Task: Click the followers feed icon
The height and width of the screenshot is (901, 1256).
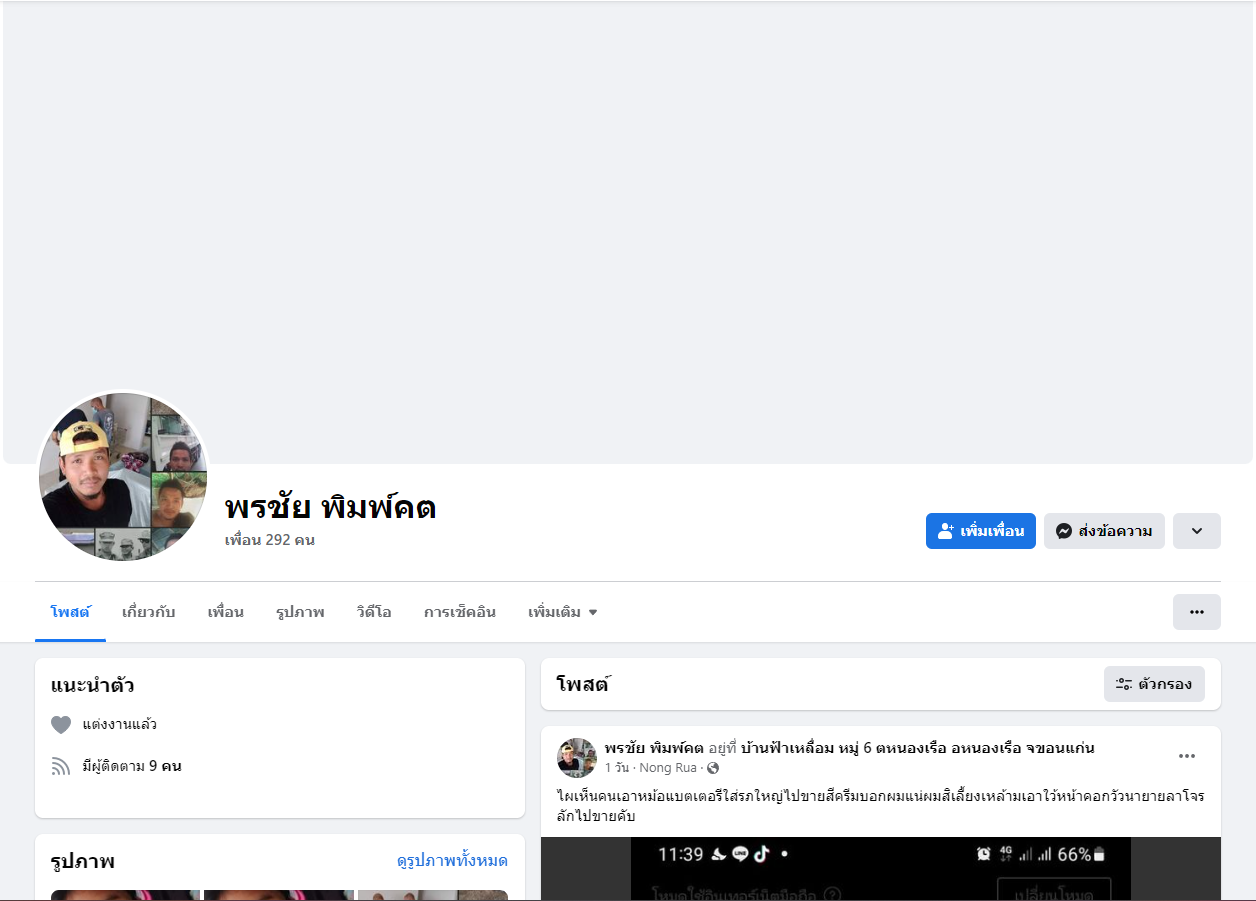Action: [x=61, y=767]
